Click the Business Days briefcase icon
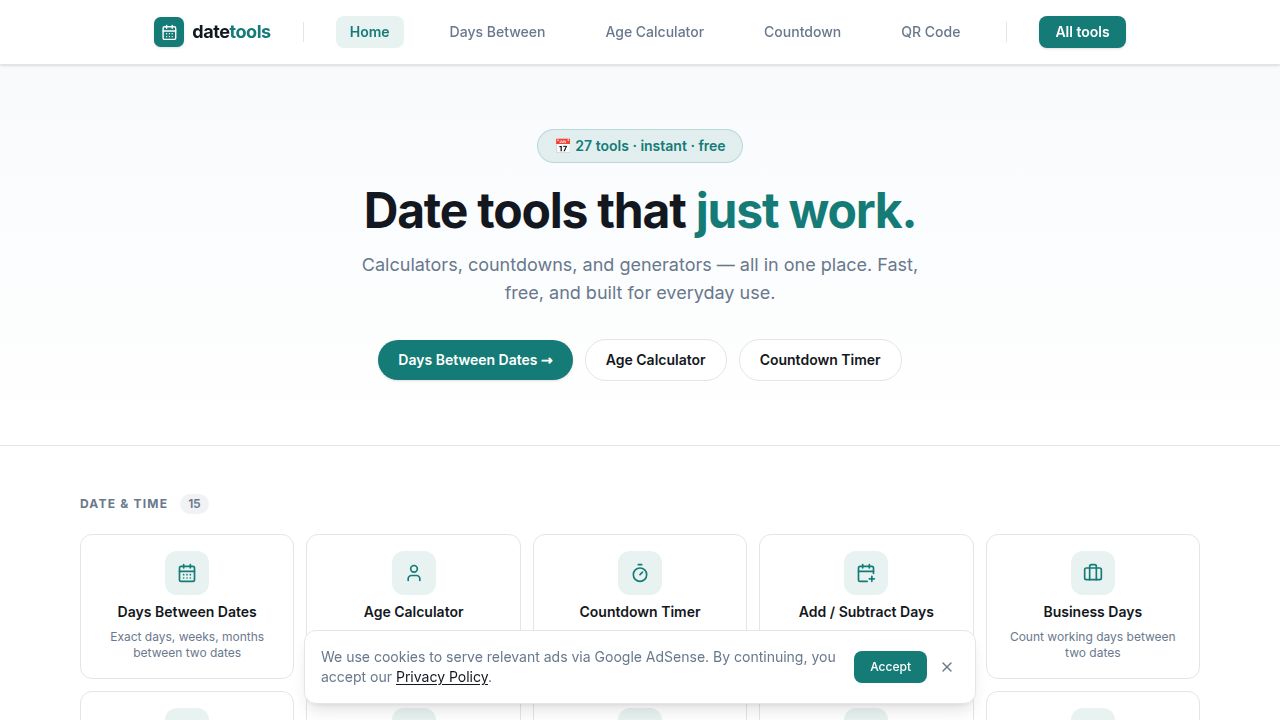 click(1093, 573)
